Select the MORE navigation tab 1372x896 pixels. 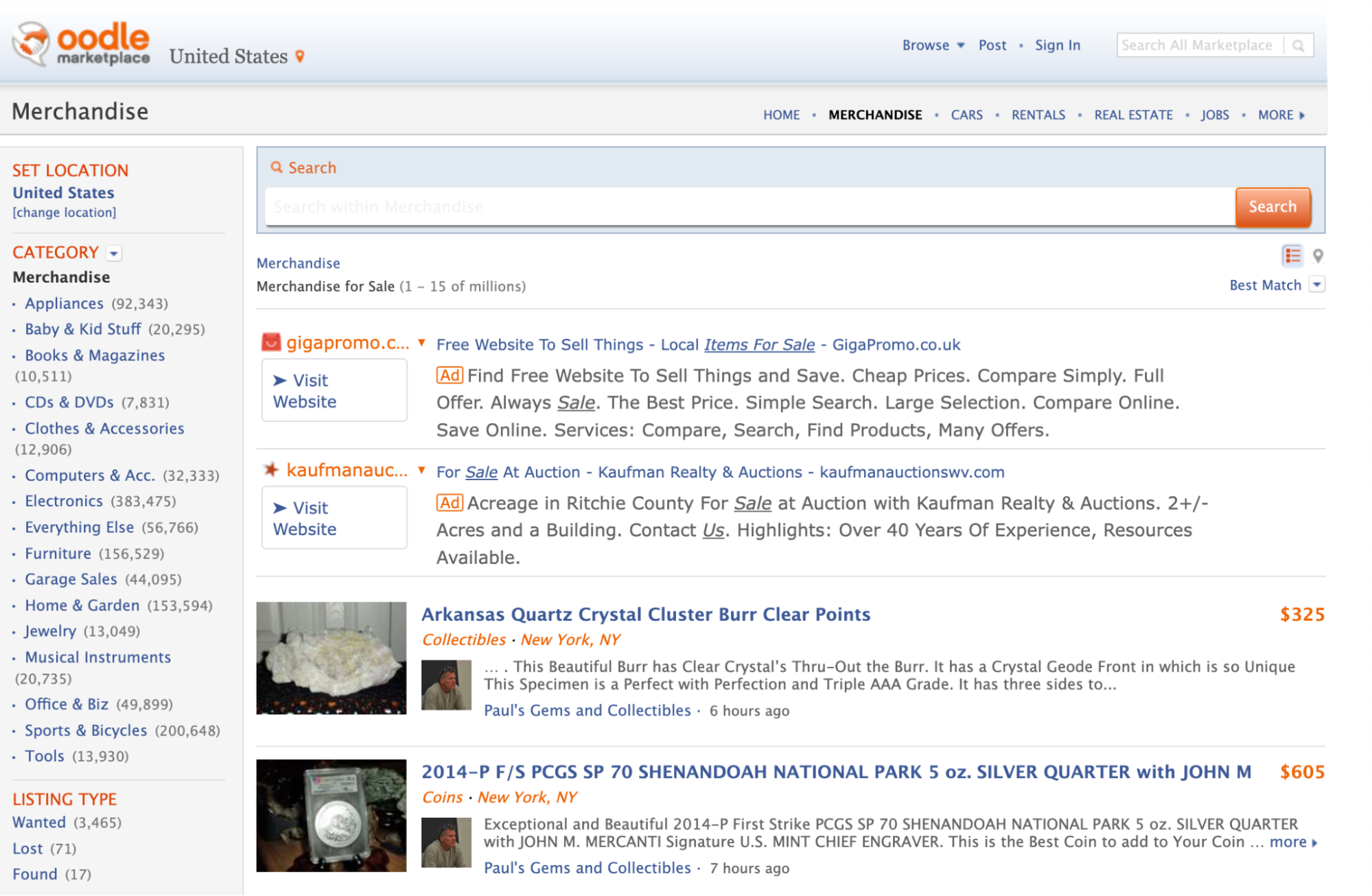[1282, 113]
